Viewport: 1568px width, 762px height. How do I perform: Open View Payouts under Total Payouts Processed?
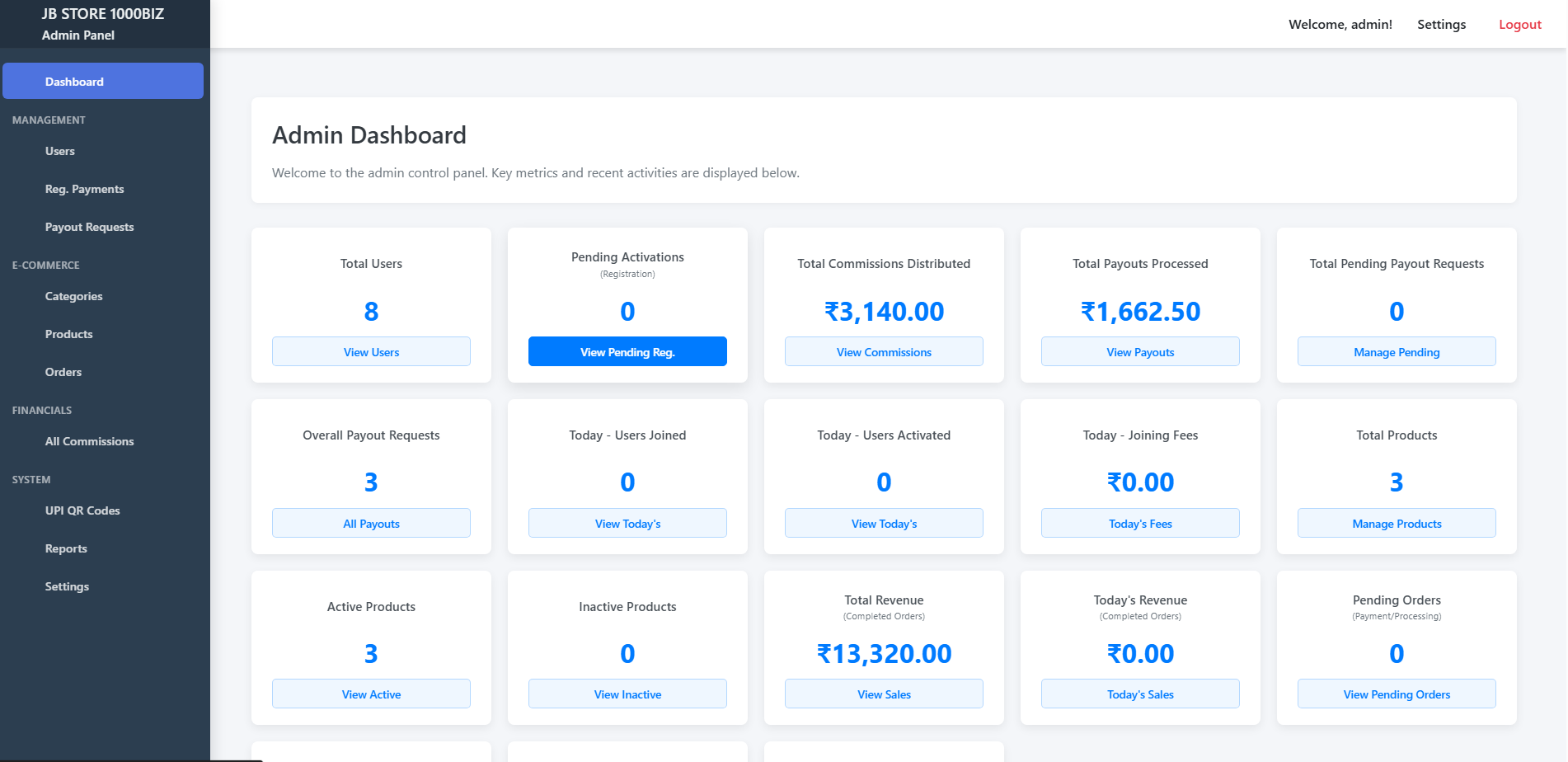1140,352
